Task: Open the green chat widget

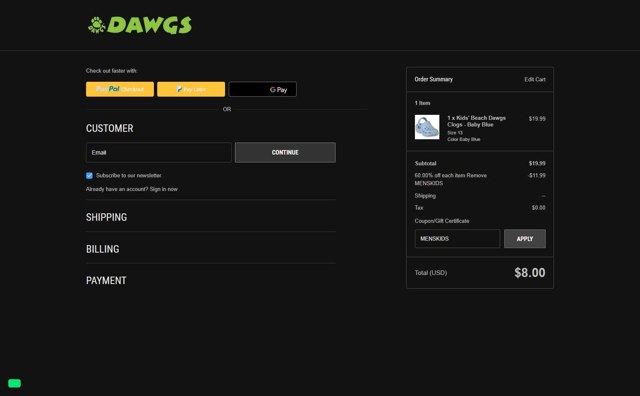Action: pyautogui.click(x=14, y=383)
